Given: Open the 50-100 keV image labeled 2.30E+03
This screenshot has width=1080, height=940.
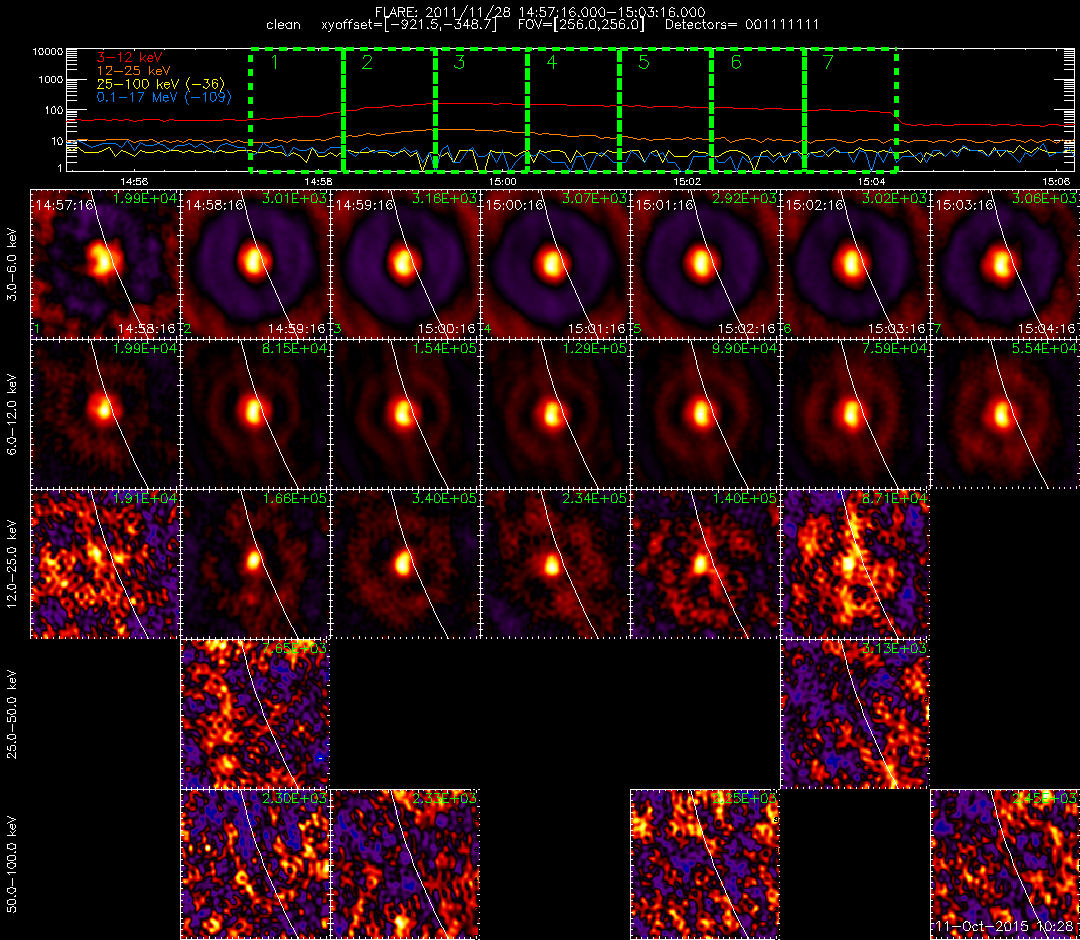Looking at the screenshot, I should click(x=255, y=865).
